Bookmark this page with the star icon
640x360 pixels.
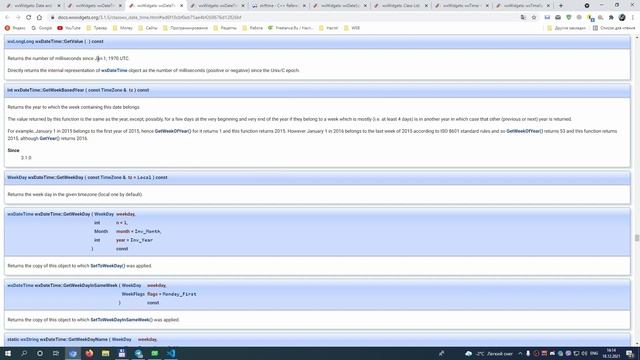tap(534, 18)
